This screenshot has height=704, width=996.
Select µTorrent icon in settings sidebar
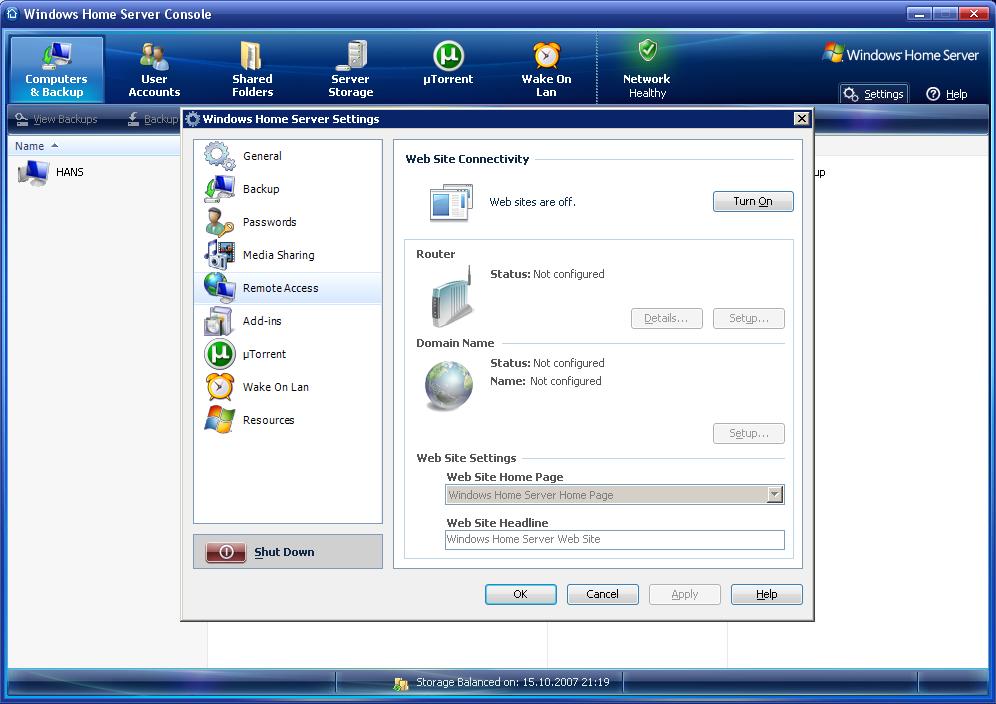tap(220, 354)
